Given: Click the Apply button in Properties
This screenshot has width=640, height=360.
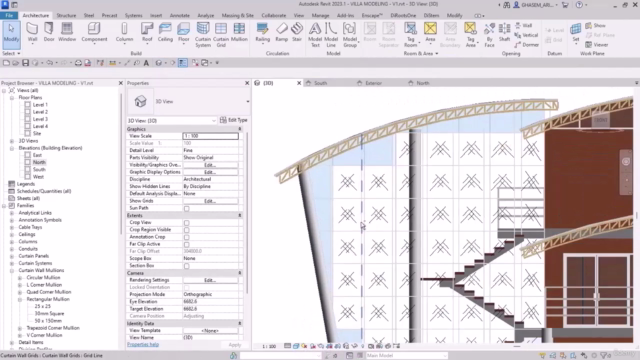Looking at the screenshot, I should coord(235,345).
